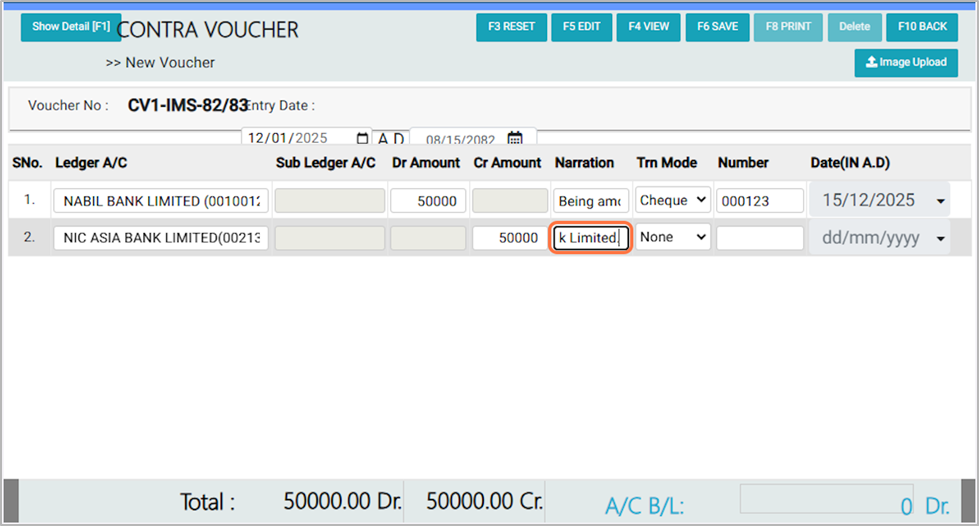979x526 pixels.
Task: Click F3 RESET button
Action: click(x=511, y=27)
